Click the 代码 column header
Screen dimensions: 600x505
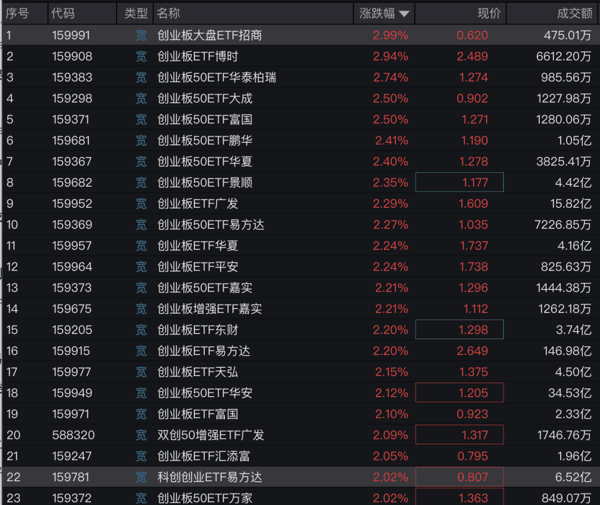tap(63, 13)
